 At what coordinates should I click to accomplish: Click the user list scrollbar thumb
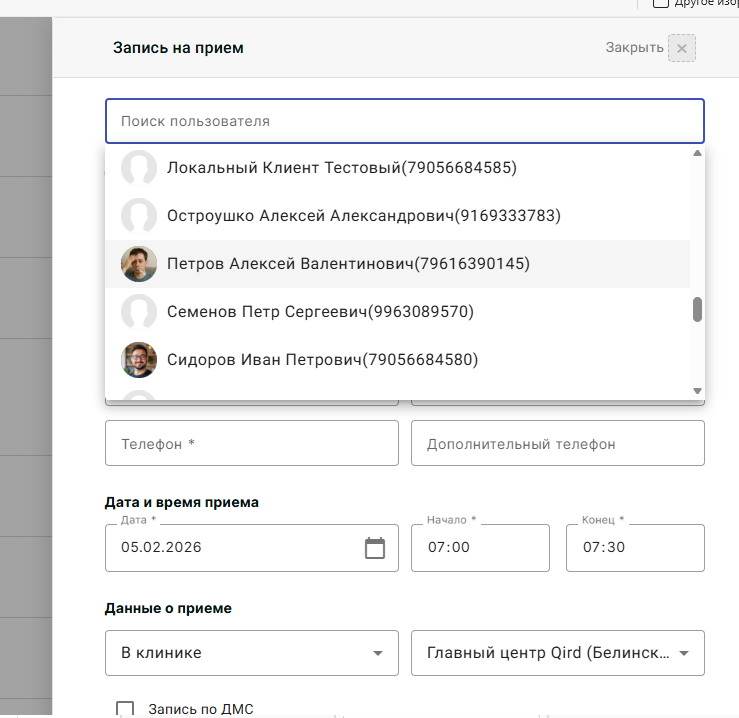point(697,310)
